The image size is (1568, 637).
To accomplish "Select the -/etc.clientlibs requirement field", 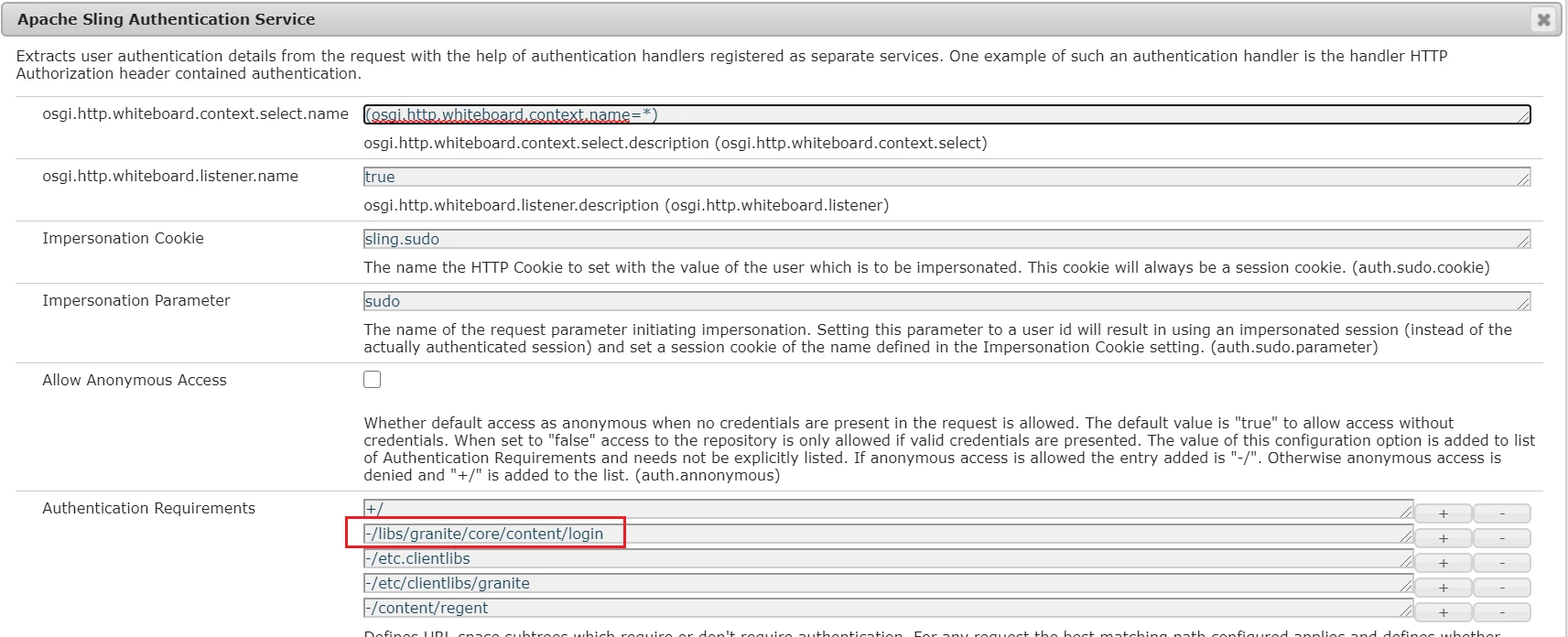I will point(888,558).
